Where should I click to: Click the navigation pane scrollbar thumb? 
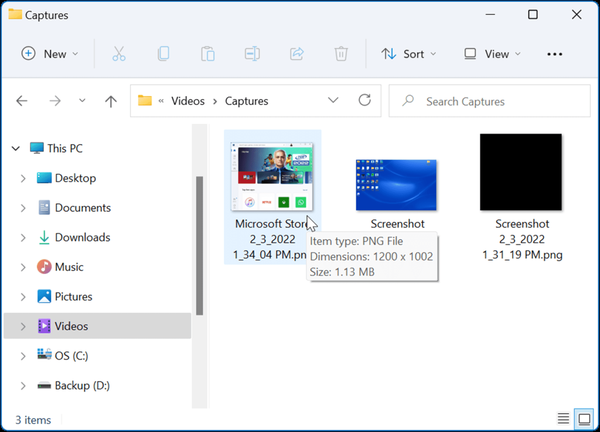pyautogui.click(x=199, y=245)
